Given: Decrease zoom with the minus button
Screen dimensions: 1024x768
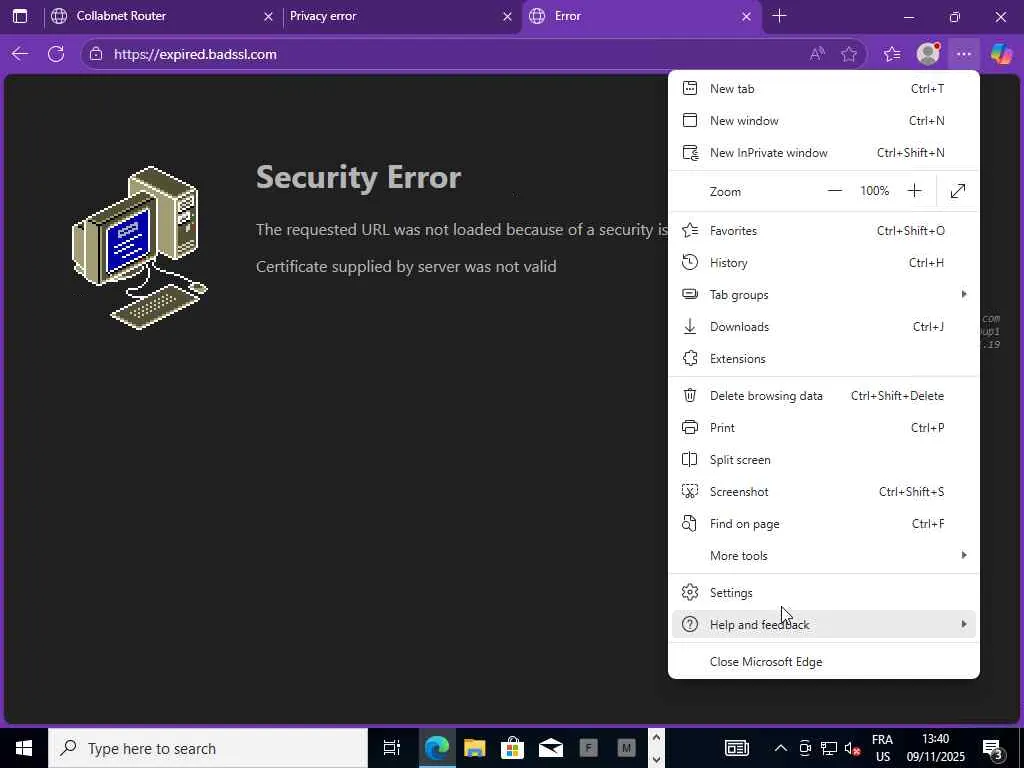Looking at the screenshot, I should [835, 191].
